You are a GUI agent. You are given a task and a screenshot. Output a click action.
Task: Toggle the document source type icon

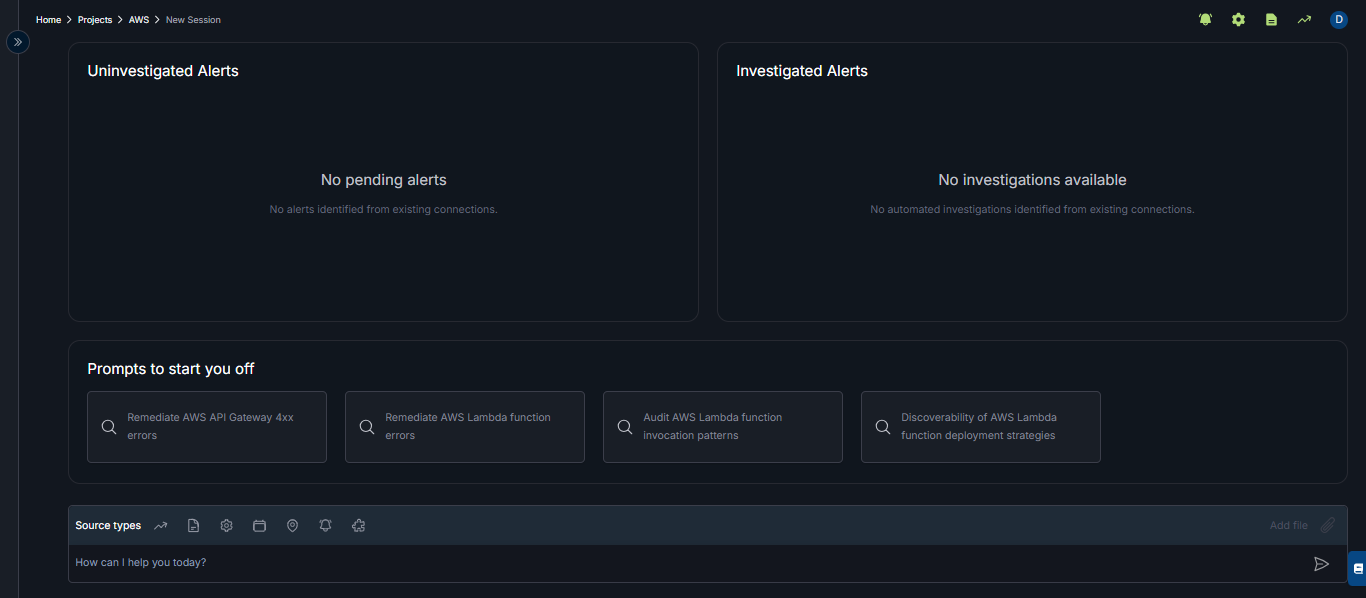click(x=194, y=525)
